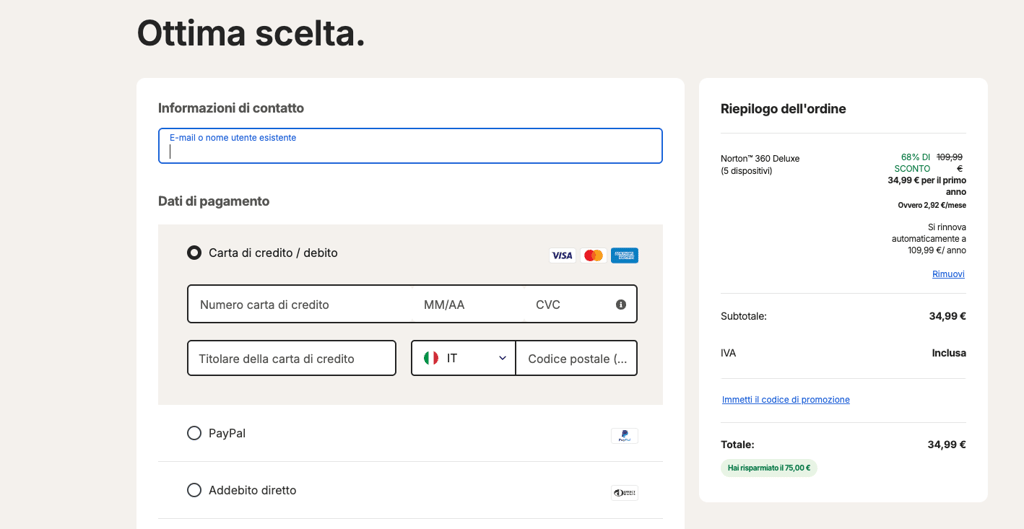Click the Si rinnova automaticamente notice
The image size is (1024, 529).
point(929,238)
